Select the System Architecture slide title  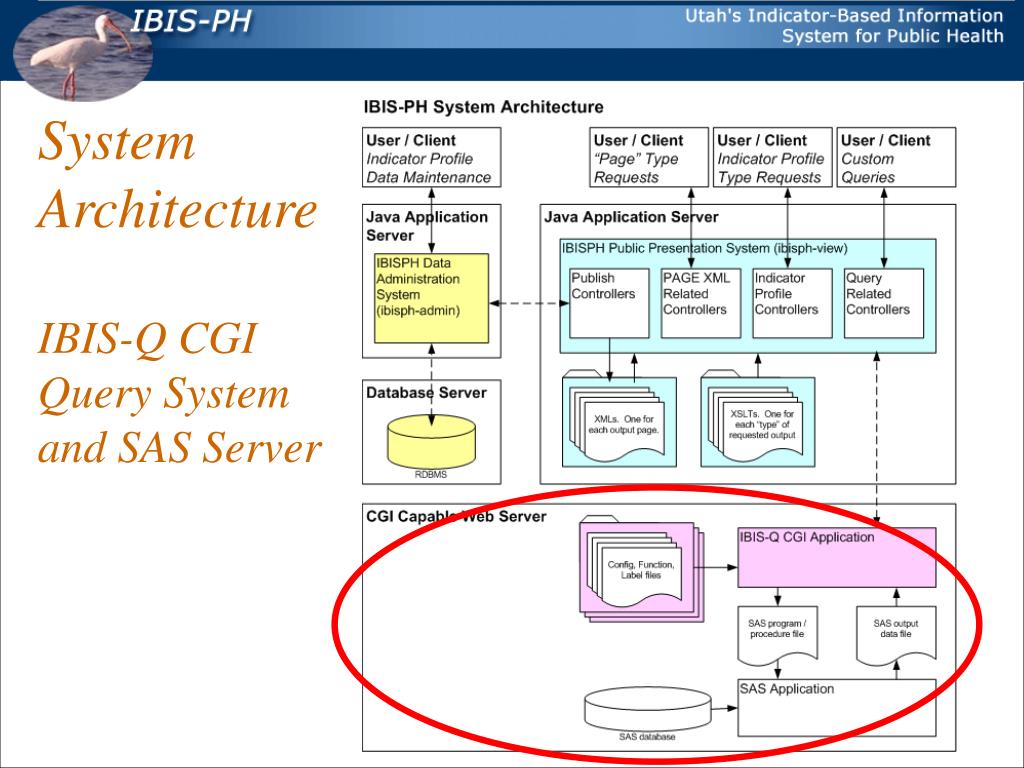coord(177,175)
